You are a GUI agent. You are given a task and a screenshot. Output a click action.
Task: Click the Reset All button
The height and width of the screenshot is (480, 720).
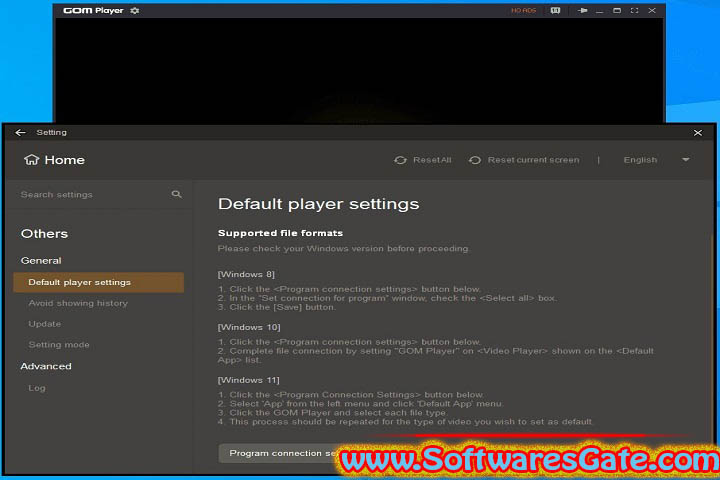click(423, 160)
